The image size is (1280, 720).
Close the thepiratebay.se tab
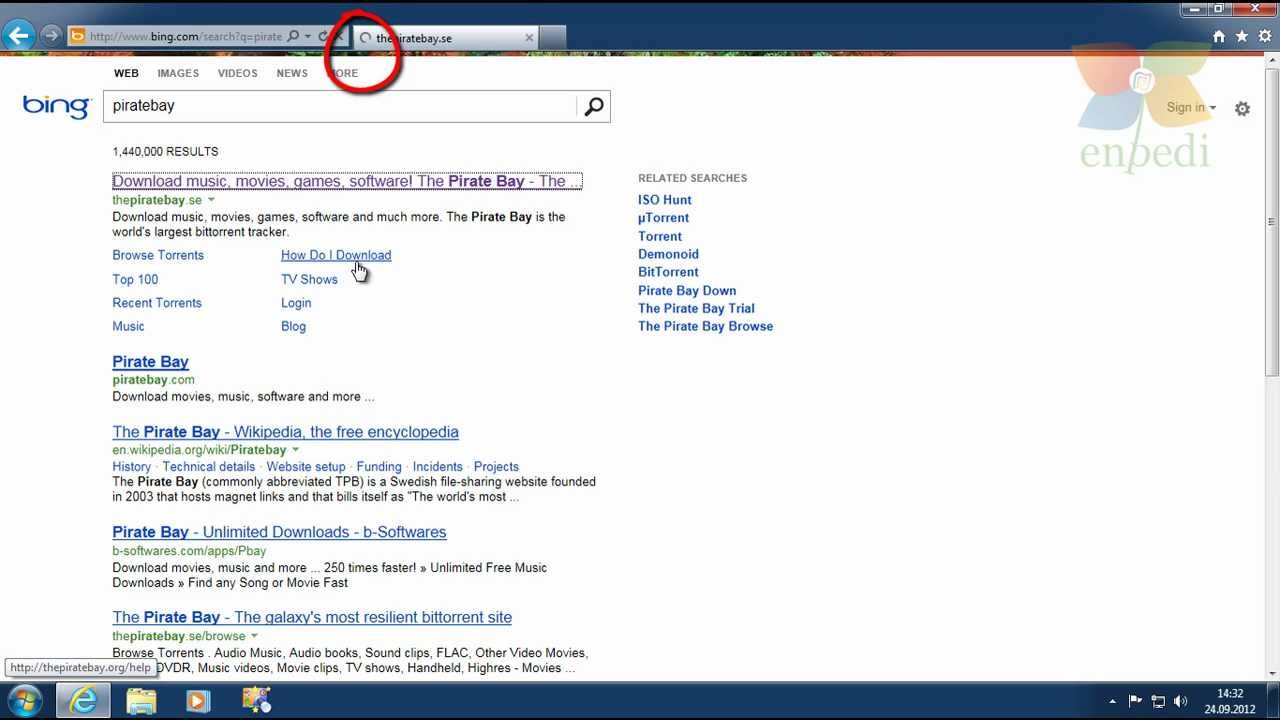[x=529, y=38]
